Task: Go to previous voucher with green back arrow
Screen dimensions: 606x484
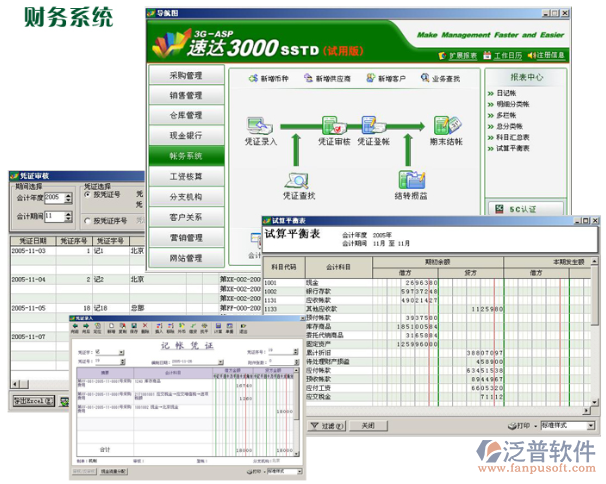Action: click(75, 328)
